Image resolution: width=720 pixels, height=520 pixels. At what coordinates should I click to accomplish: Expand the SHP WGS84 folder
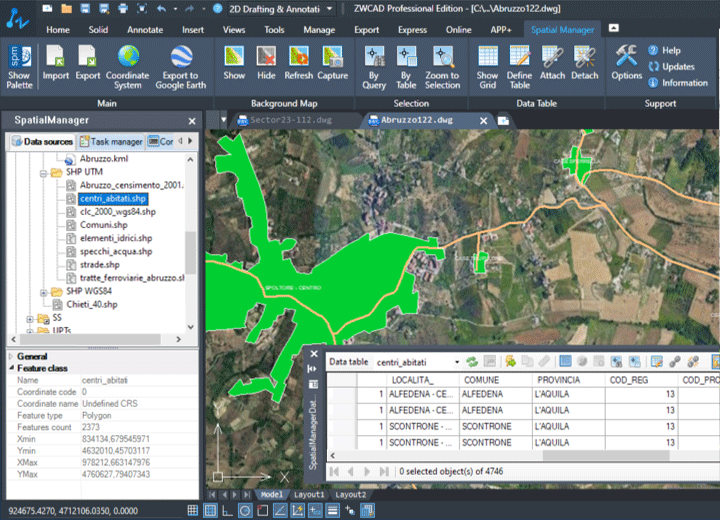pyautogui.click(x=43, y=292)
